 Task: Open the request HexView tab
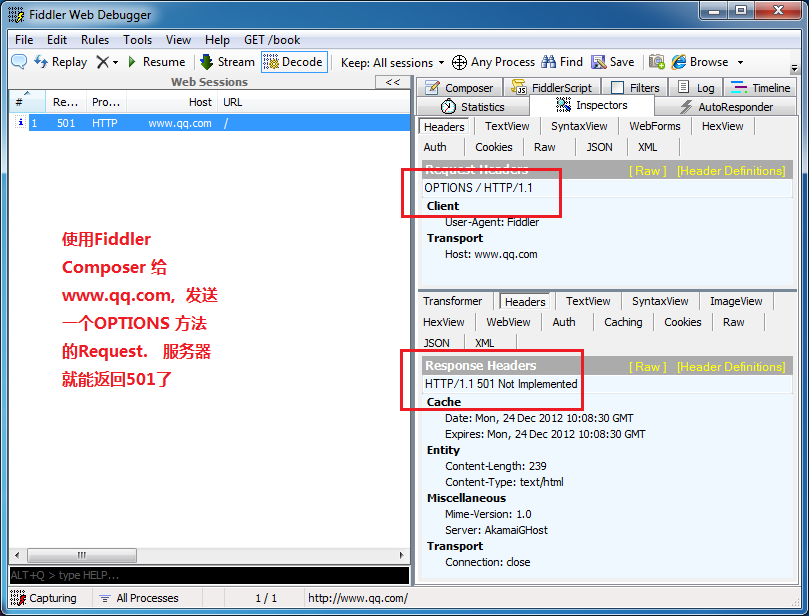(x=722, y=126)
